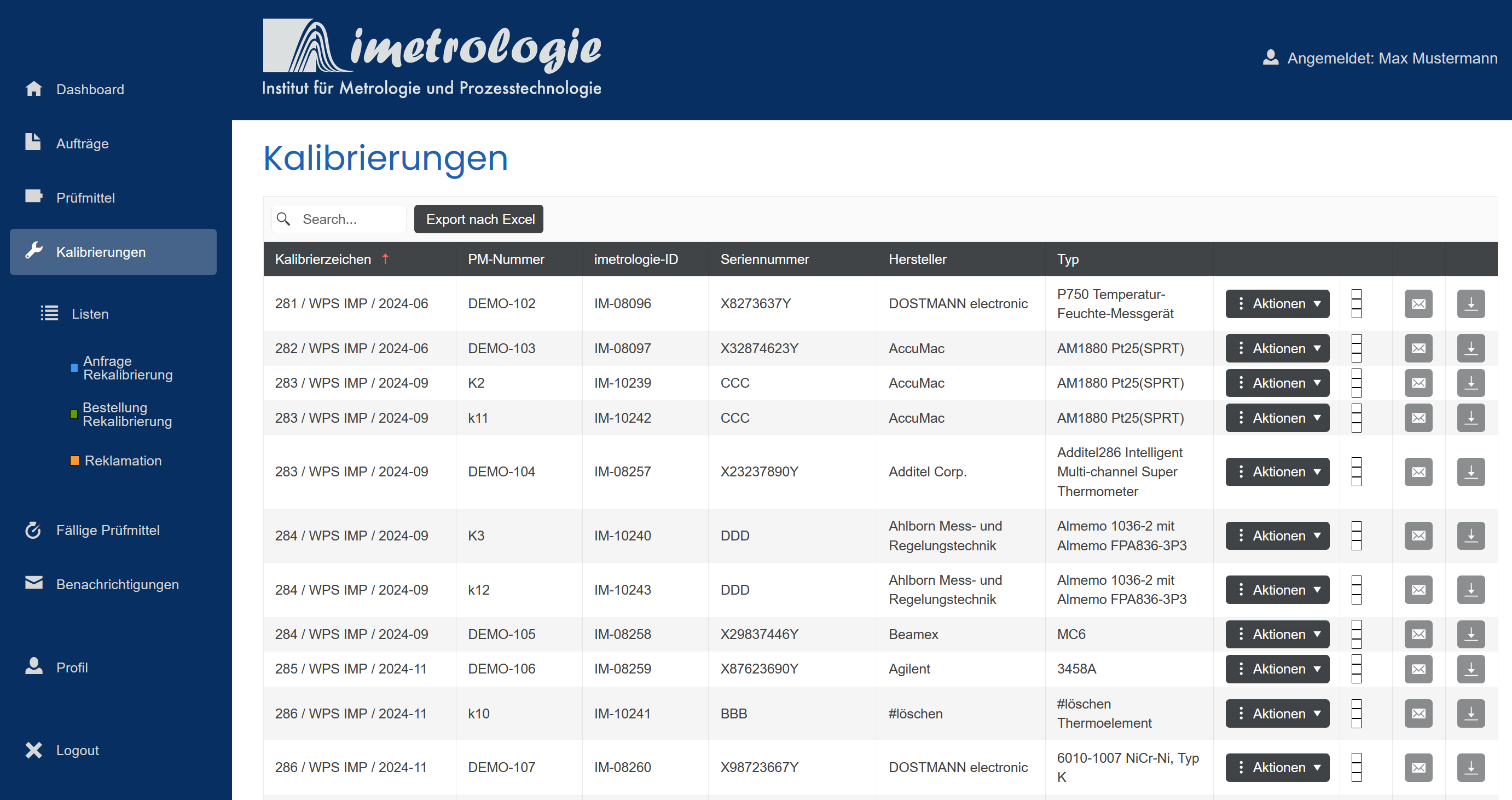Expand the Aktionen menu in the k11 row
The width and height of the screenshot is (1512, 800).
(x=1277, y=418)
